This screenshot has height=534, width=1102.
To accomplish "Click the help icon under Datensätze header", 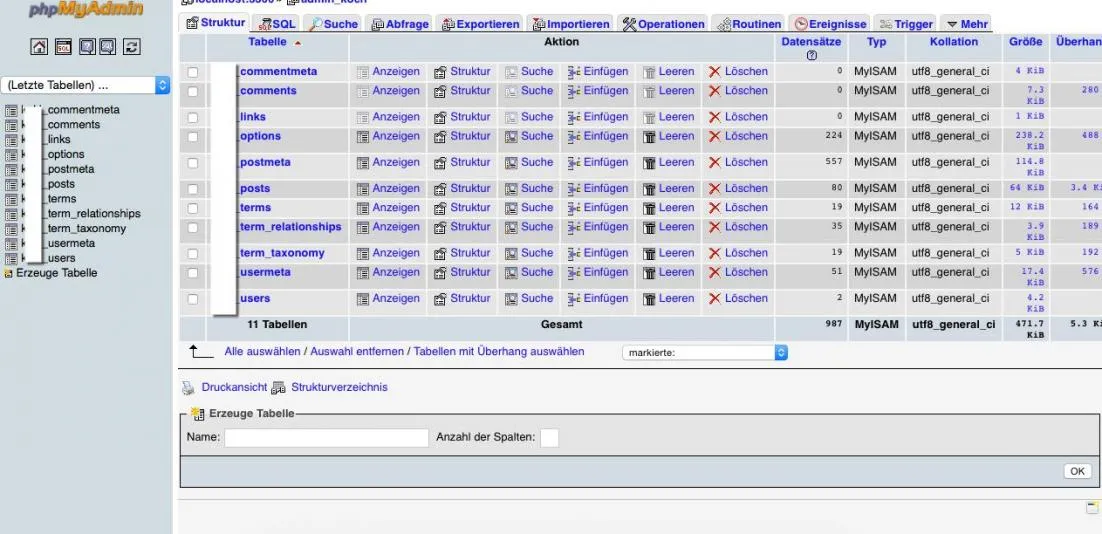I will click(x=812, y=56).
